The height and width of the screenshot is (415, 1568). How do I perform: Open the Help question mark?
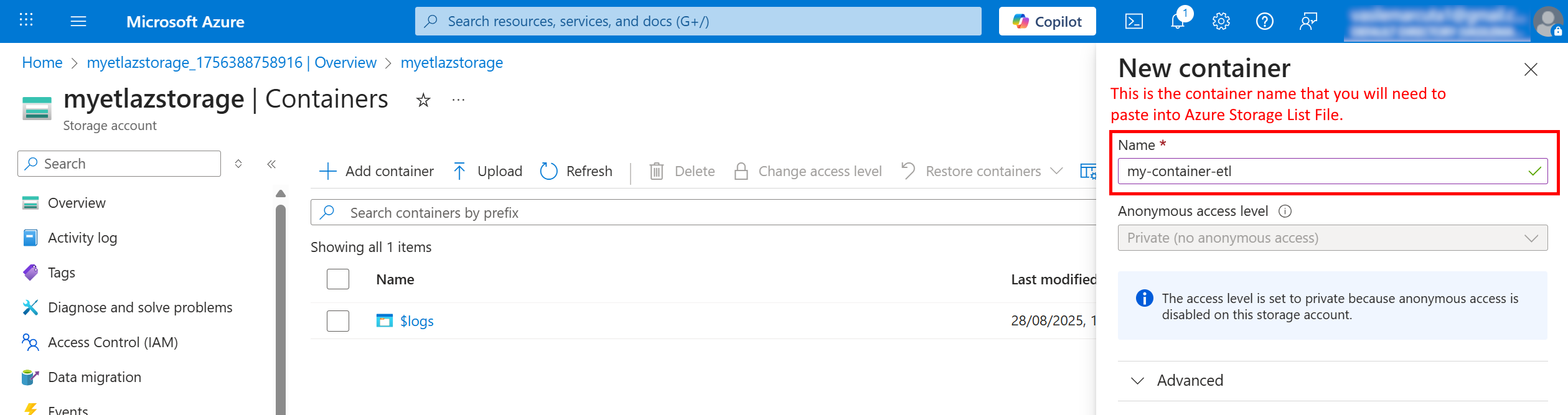click(1264, 22)
